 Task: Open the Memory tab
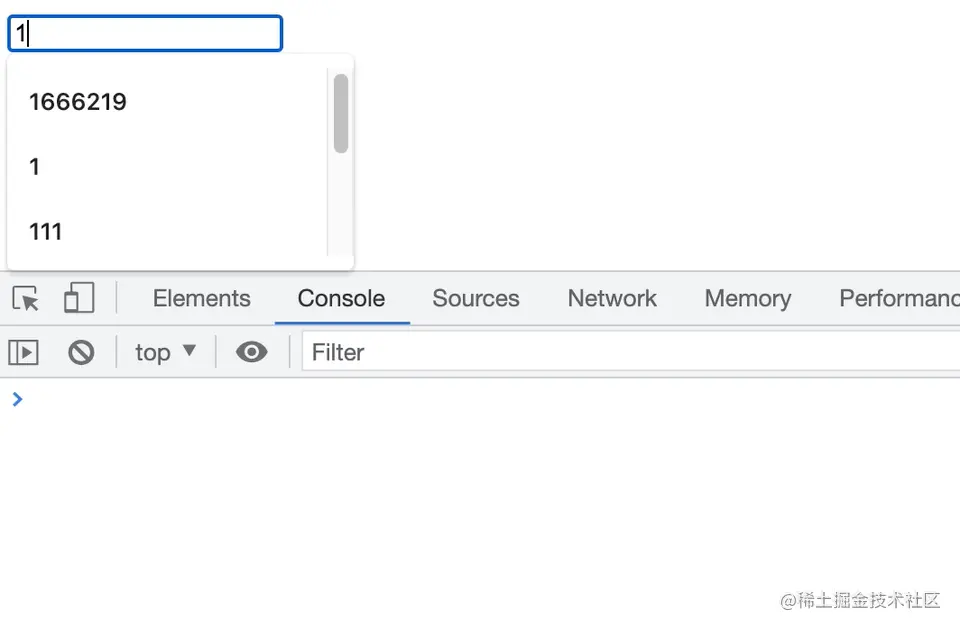pyautogui.click(x=748, y=298)
